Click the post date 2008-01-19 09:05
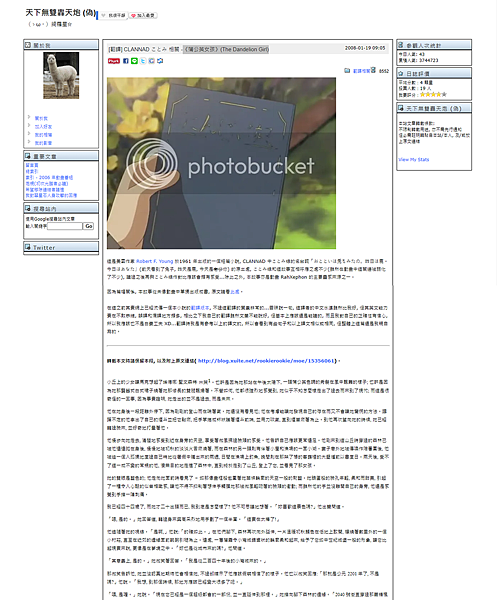The height and width of the screenshot is (600, 497). 365,48
